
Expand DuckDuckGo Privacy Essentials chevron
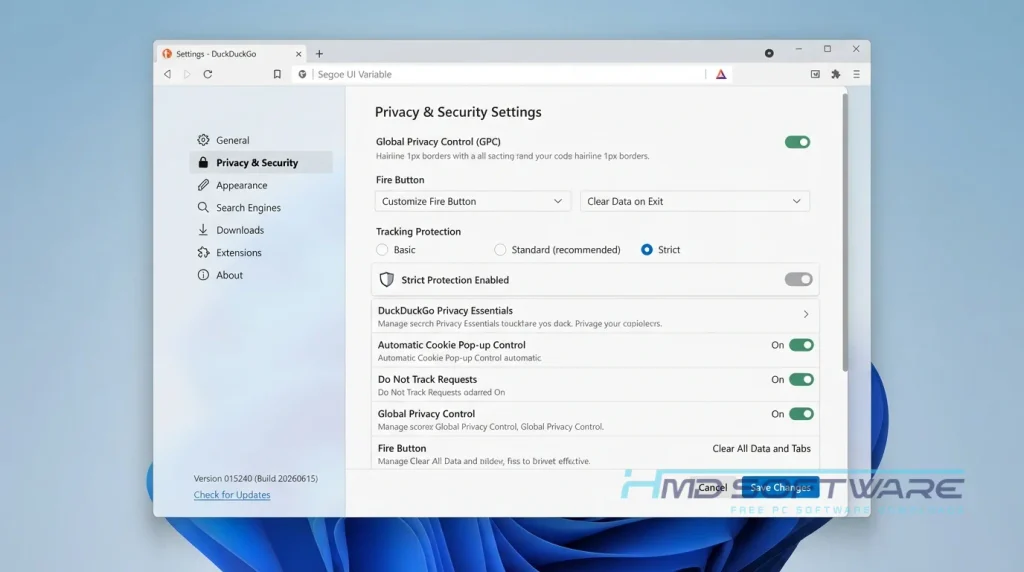(x=806, y=314)
